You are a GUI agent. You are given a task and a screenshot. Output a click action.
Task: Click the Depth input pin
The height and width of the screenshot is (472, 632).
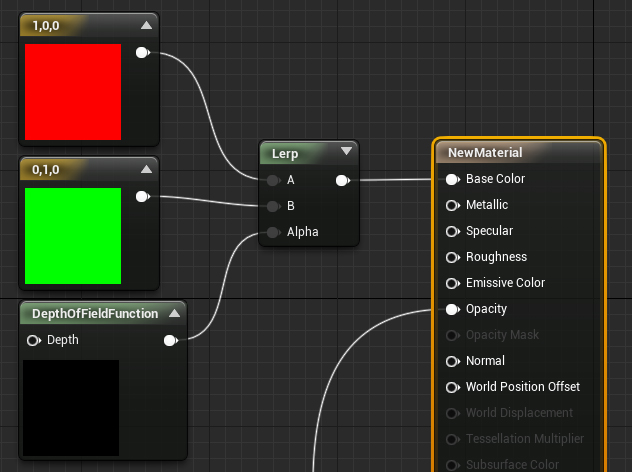tap(34, 341)
